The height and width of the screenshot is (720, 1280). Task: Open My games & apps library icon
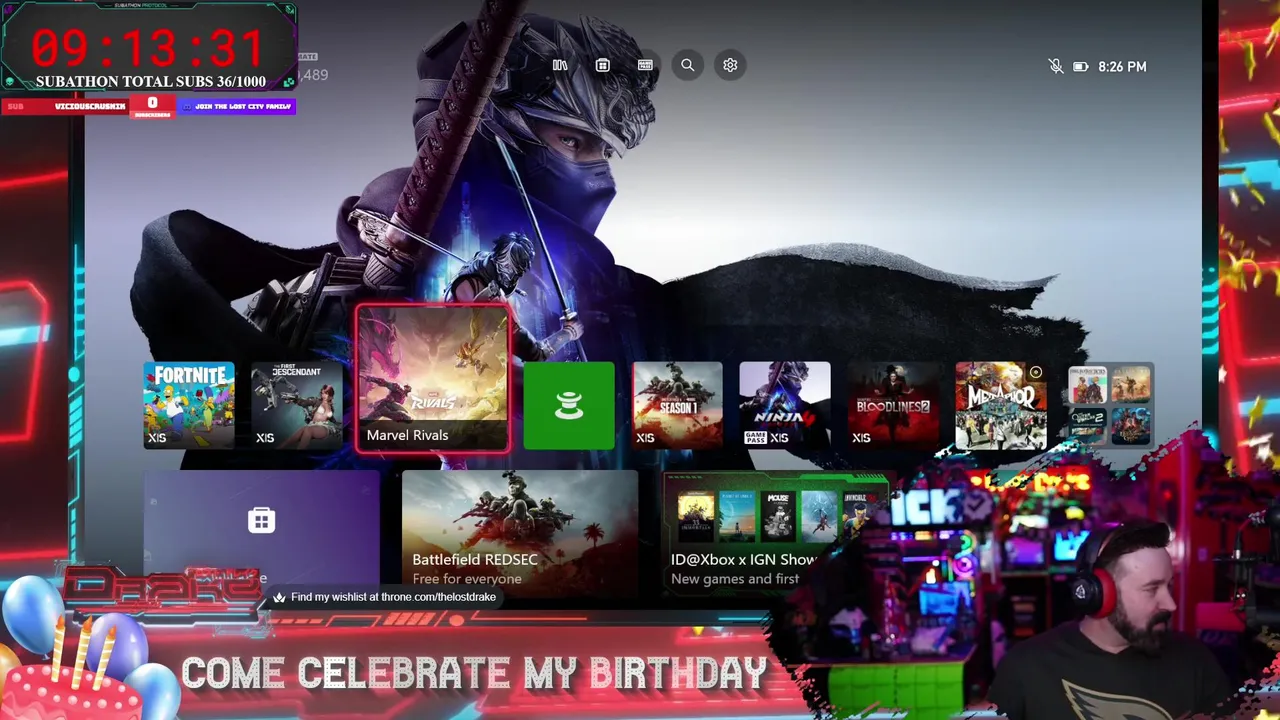pyautogui.click(x=560, y=65)
